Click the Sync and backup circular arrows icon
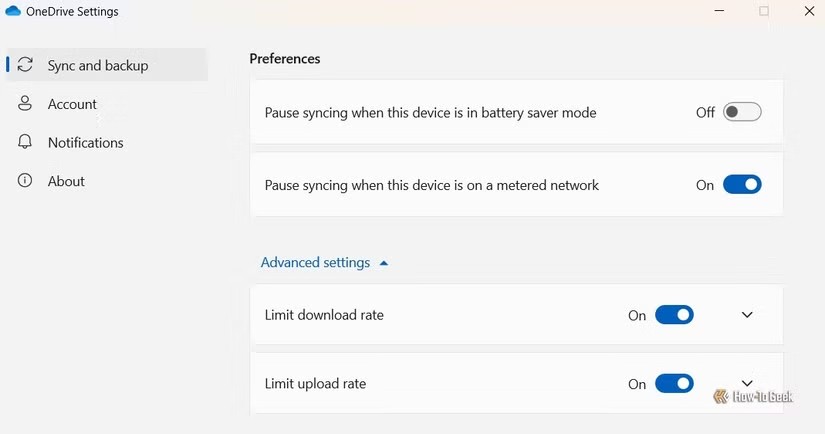Image resolution: width=825 pixels, height=434 pixels. (x=26, y=65)
